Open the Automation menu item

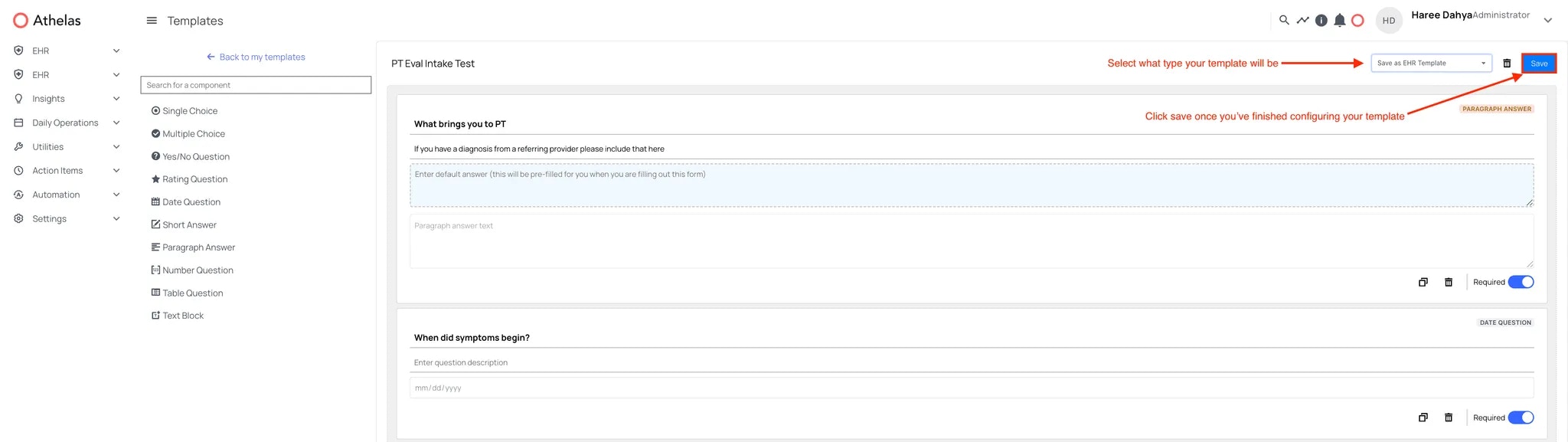[56, 195]
